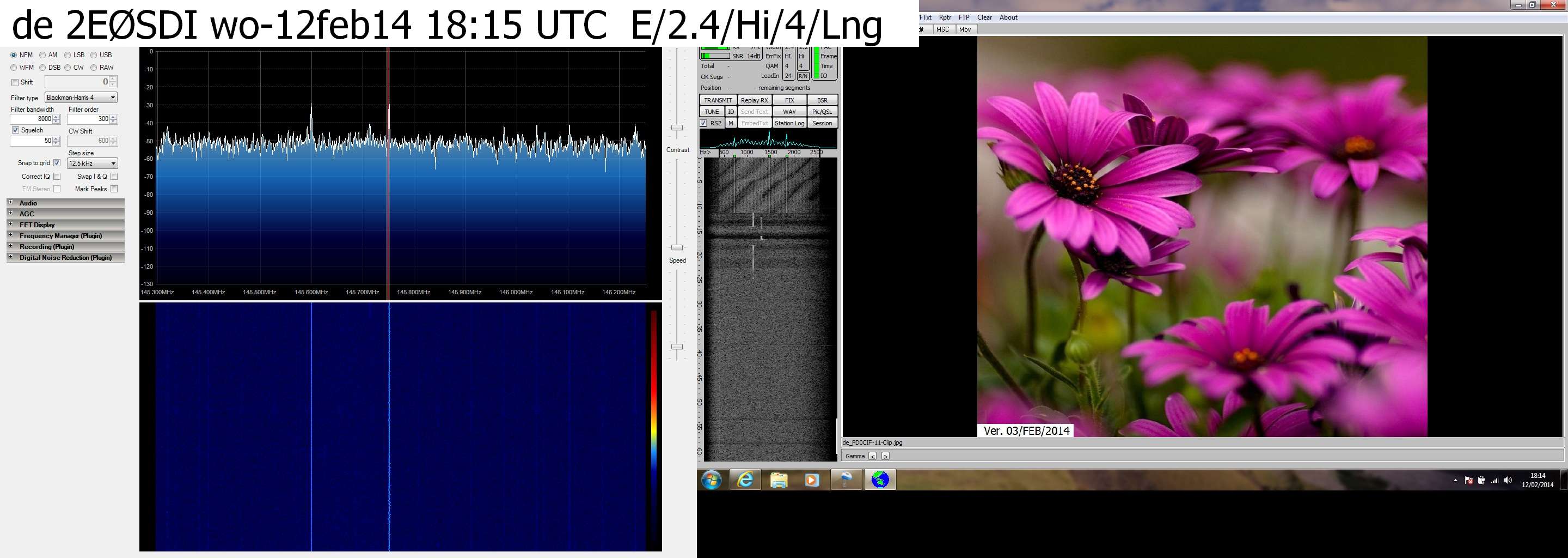Open Windows Media Player from the taskbar
Viewport: 1568px width, 558px height.
click(811, 480)
